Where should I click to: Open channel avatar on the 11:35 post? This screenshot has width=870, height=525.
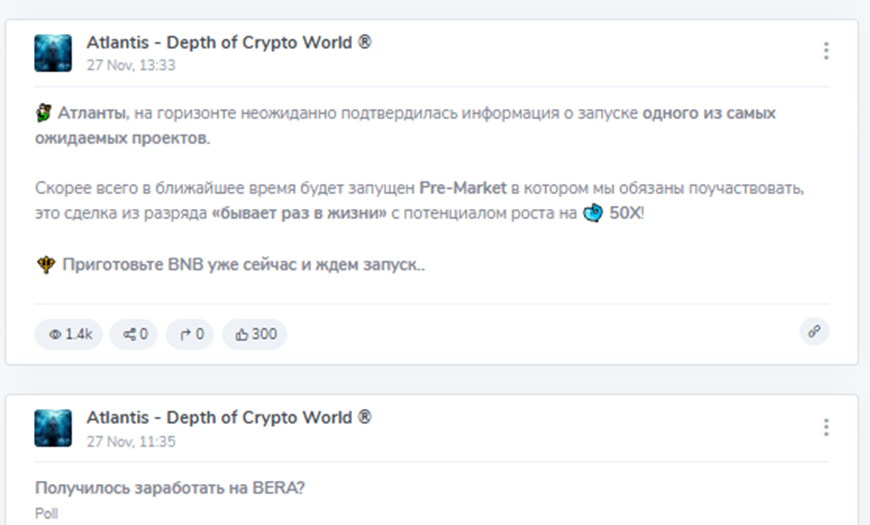pos(53,427)
